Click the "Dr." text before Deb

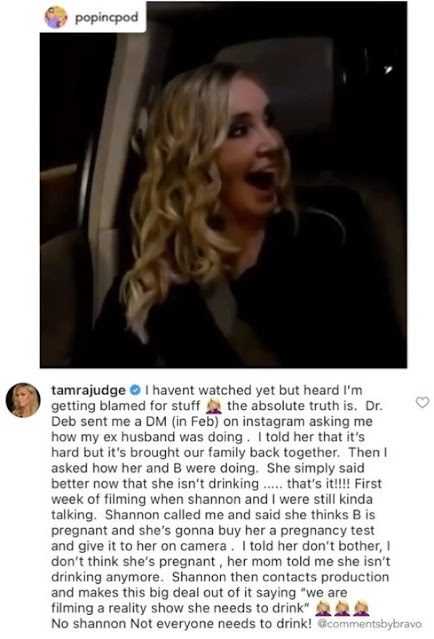pyautogui.click(x=374, y=406)
